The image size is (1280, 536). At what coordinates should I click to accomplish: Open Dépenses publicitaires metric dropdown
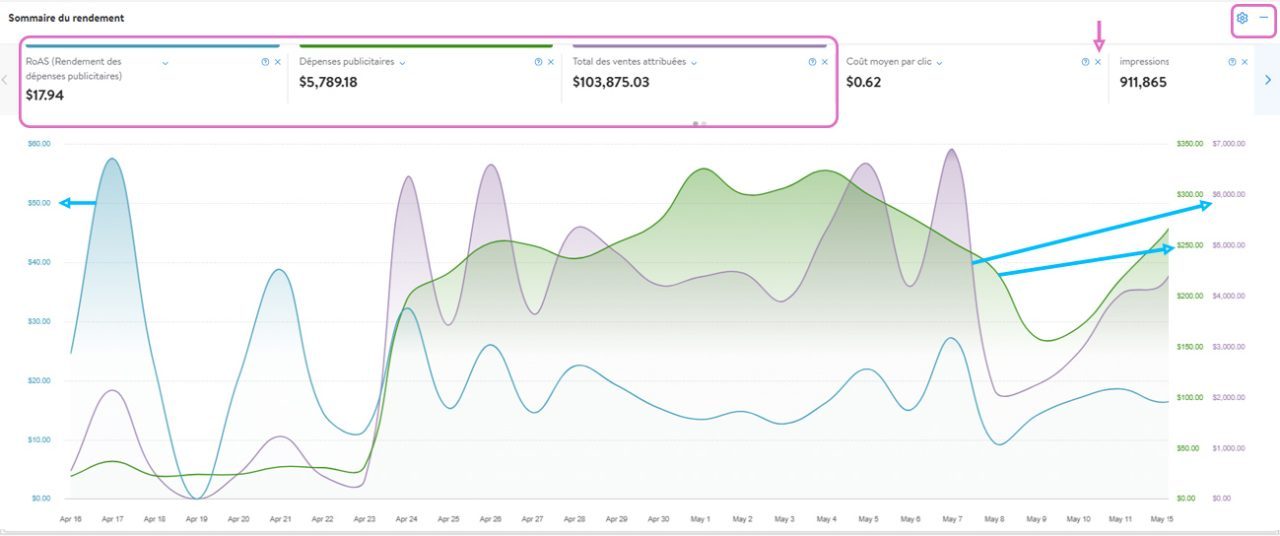pyautogui.click(x=402, y=62)
